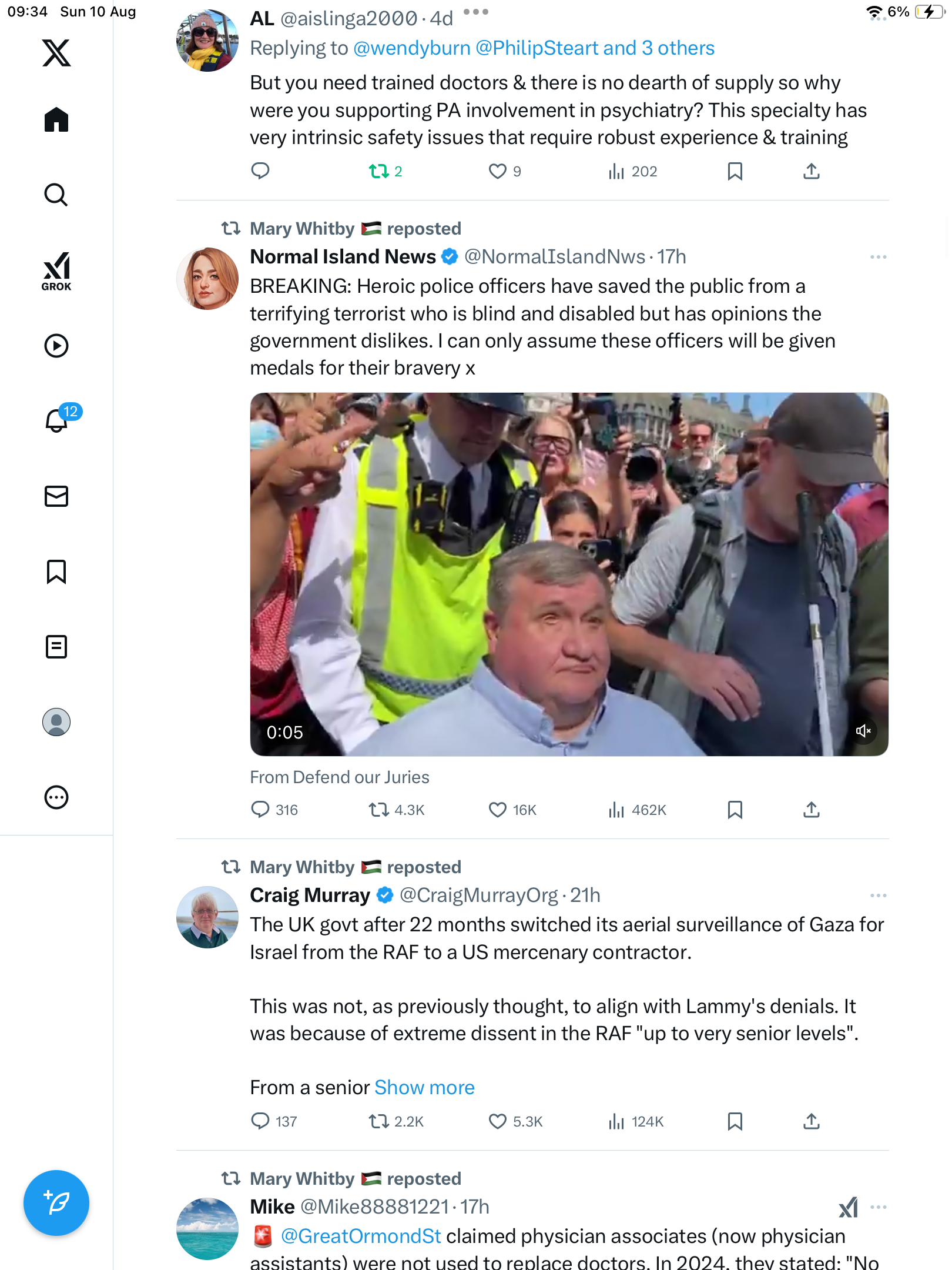Bookmark the Craig Murray post
This screenshot has width=952, height=1270.
pyautogui.click(x=735, y=1122)
